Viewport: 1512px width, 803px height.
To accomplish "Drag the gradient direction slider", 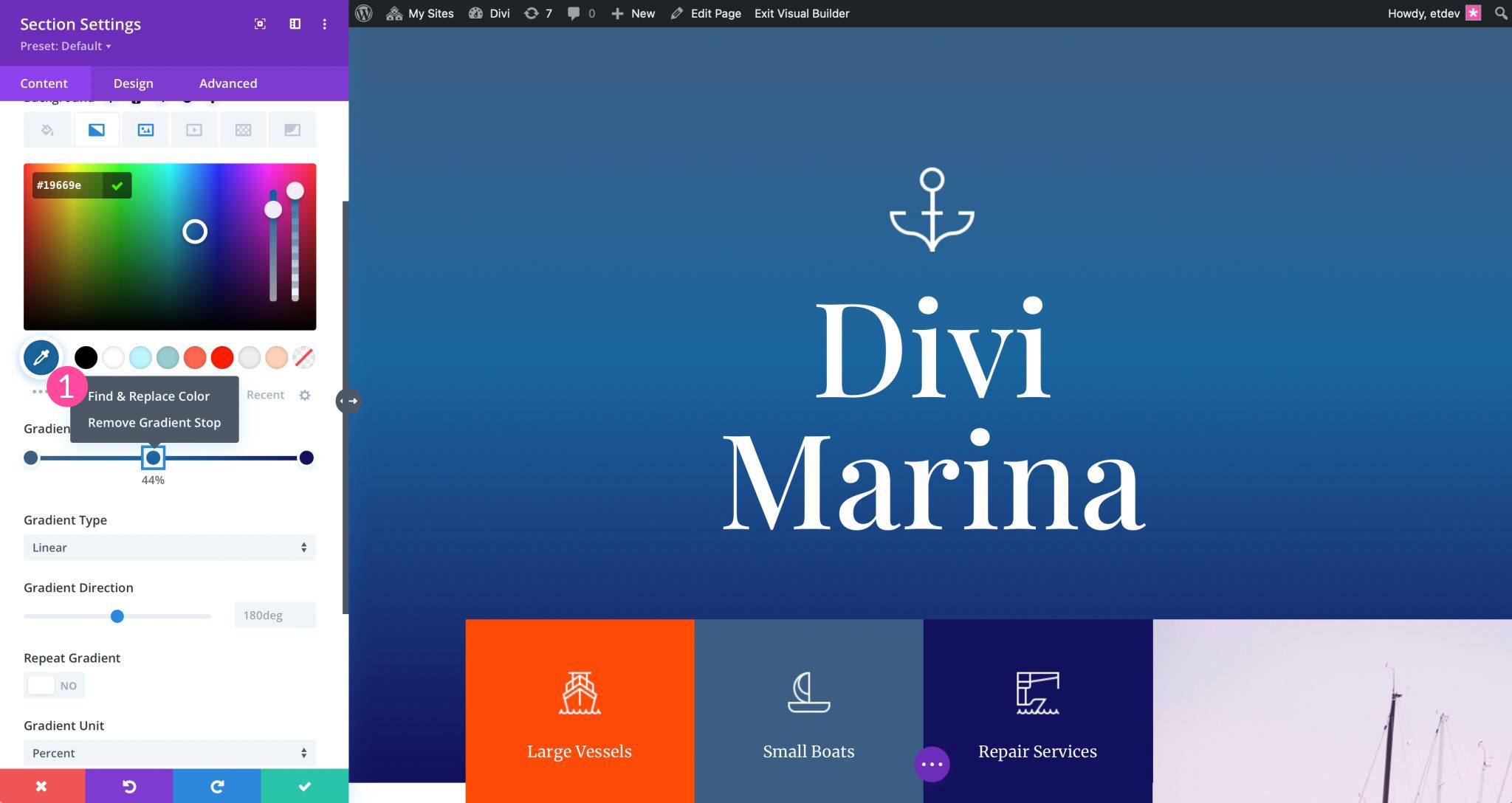I will 117,616.
